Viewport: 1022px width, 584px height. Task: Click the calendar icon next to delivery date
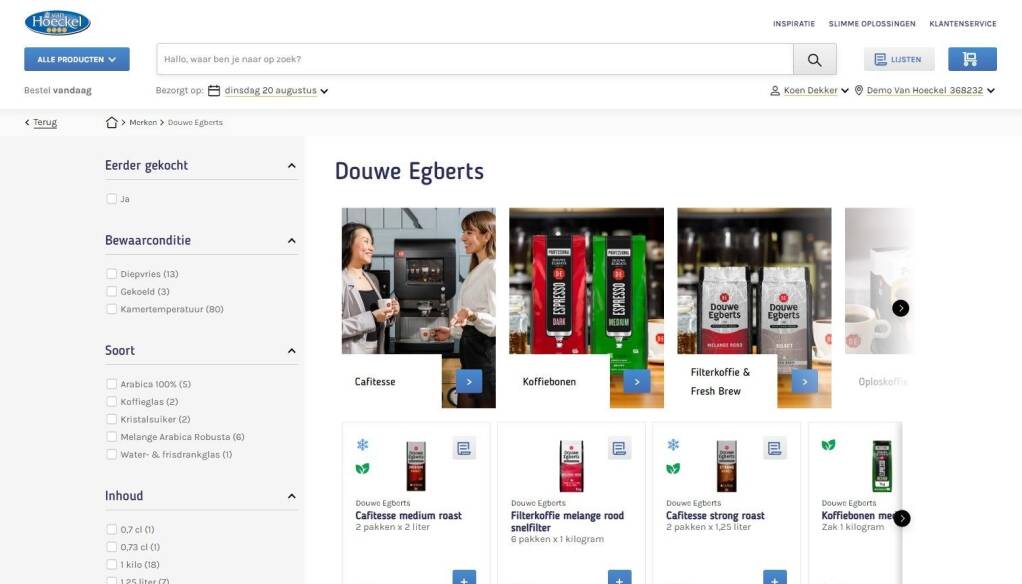(214, 91)
